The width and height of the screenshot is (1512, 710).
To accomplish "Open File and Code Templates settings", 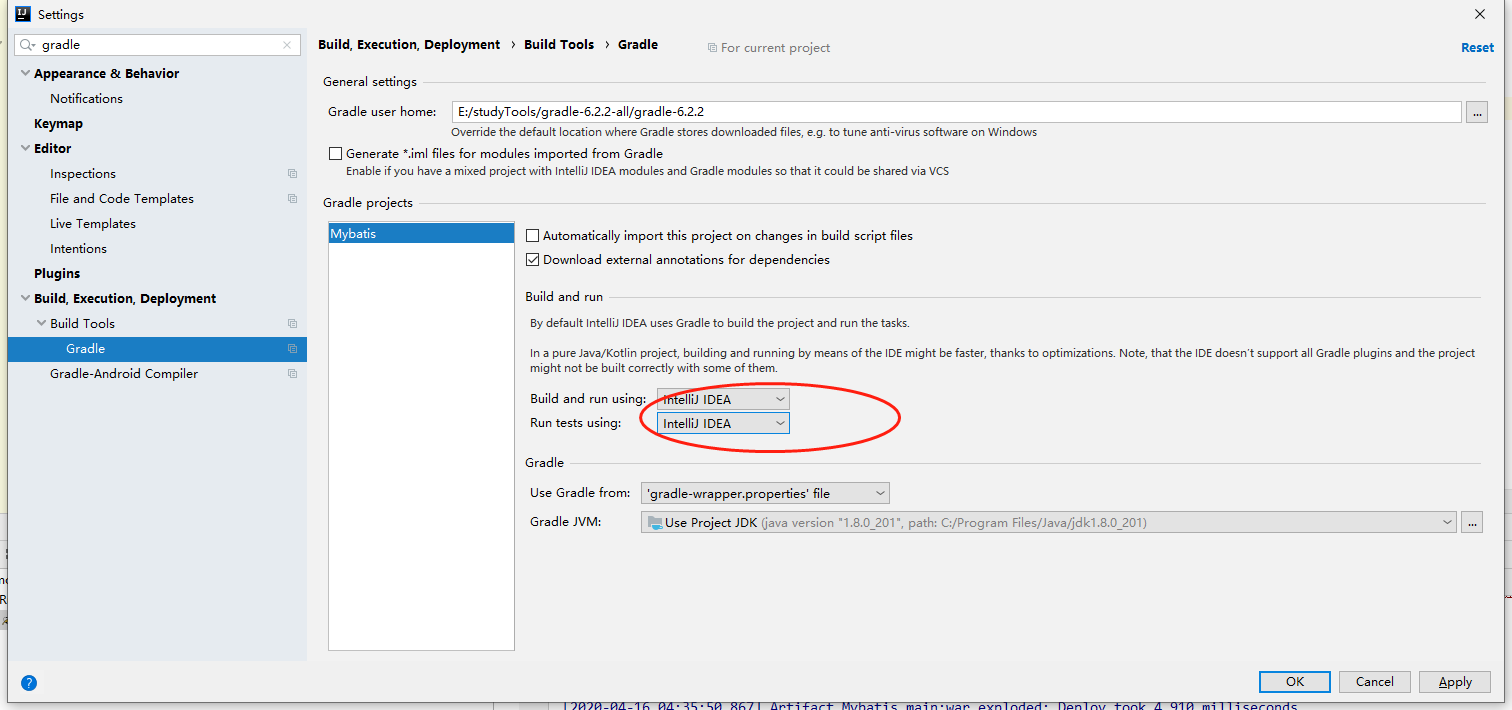I will [x=122, y=199].
